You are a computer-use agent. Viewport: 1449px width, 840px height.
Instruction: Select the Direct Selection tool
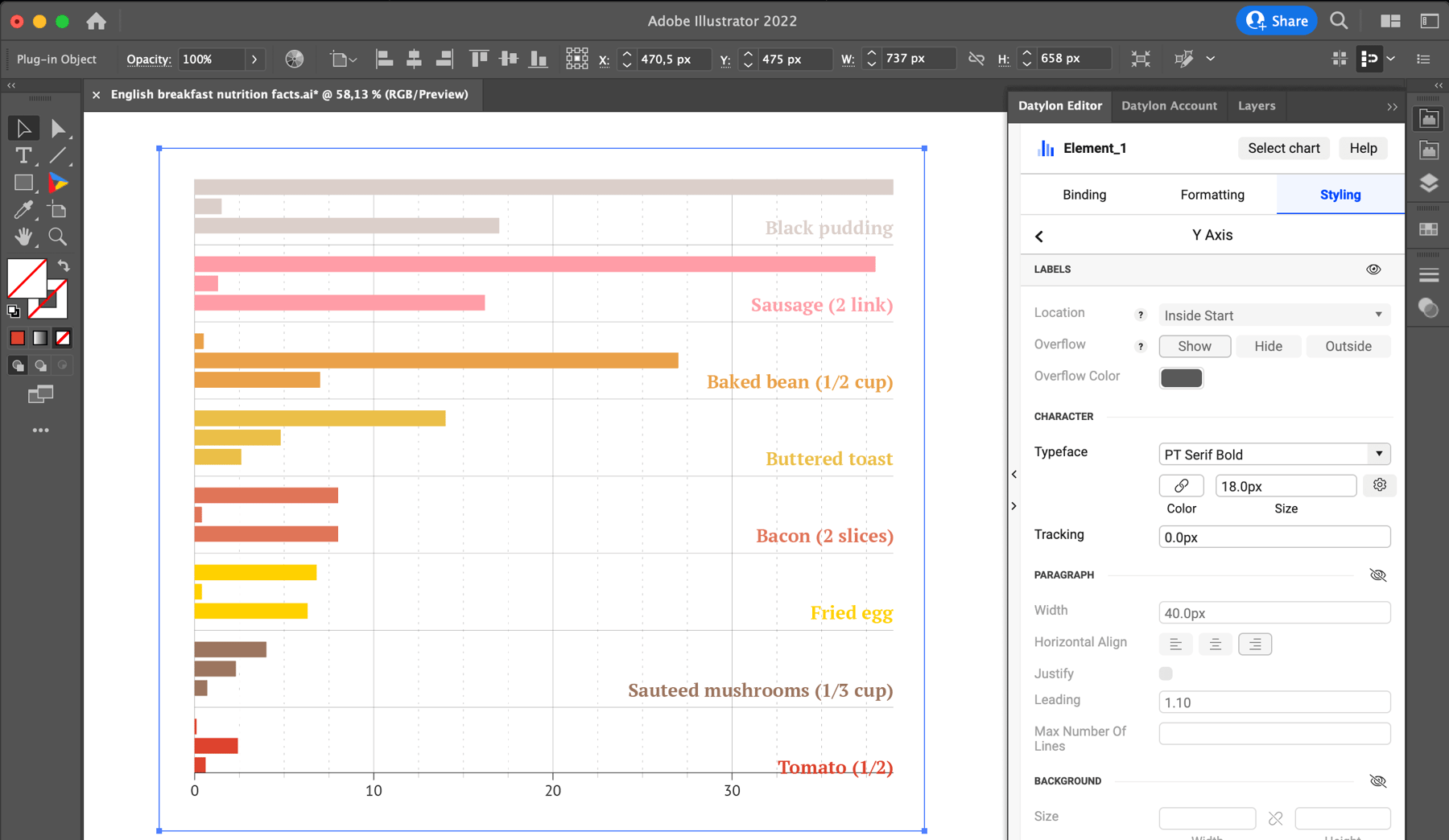57,127
